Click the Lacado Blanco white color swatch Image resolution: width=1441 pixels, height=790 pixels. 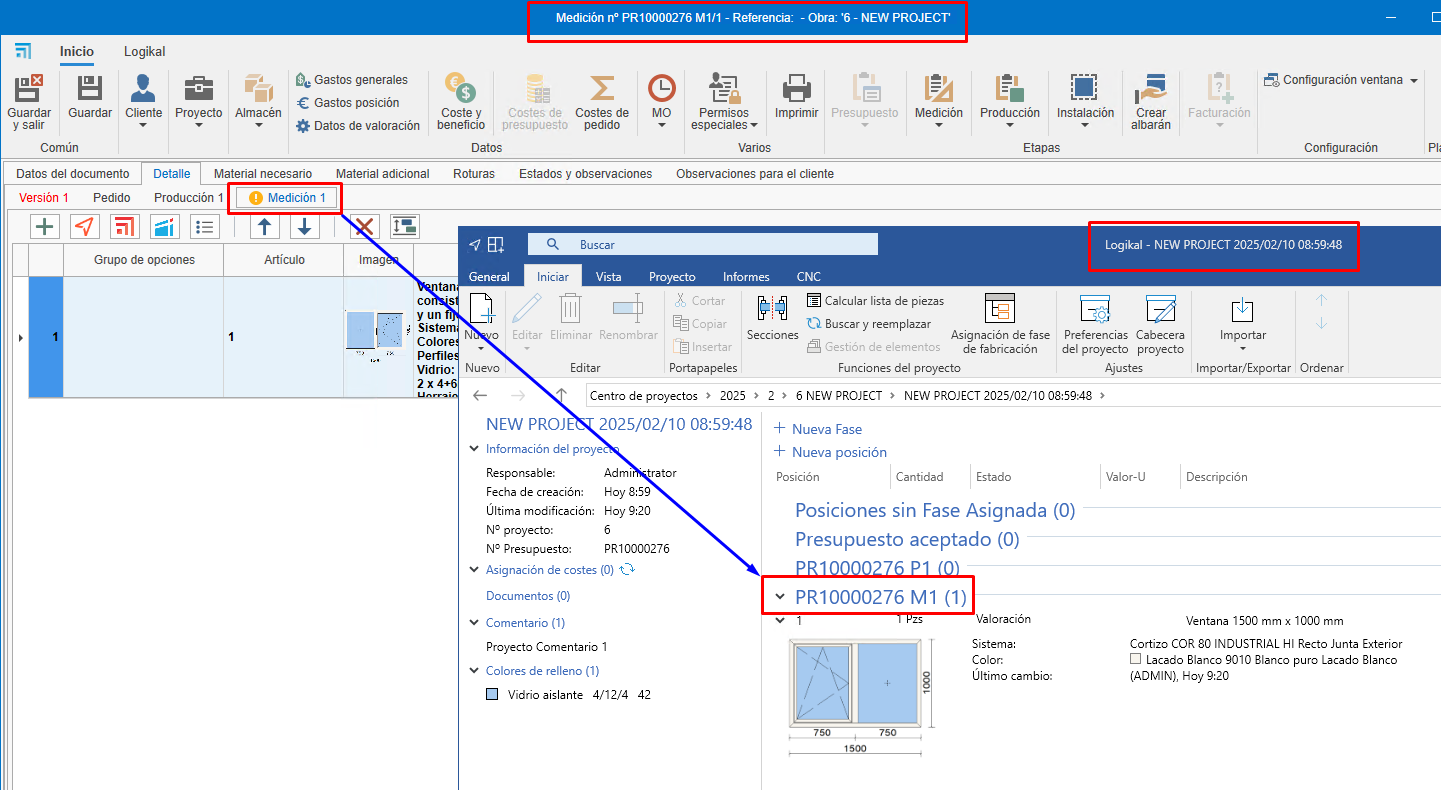tap(1135, 660)
